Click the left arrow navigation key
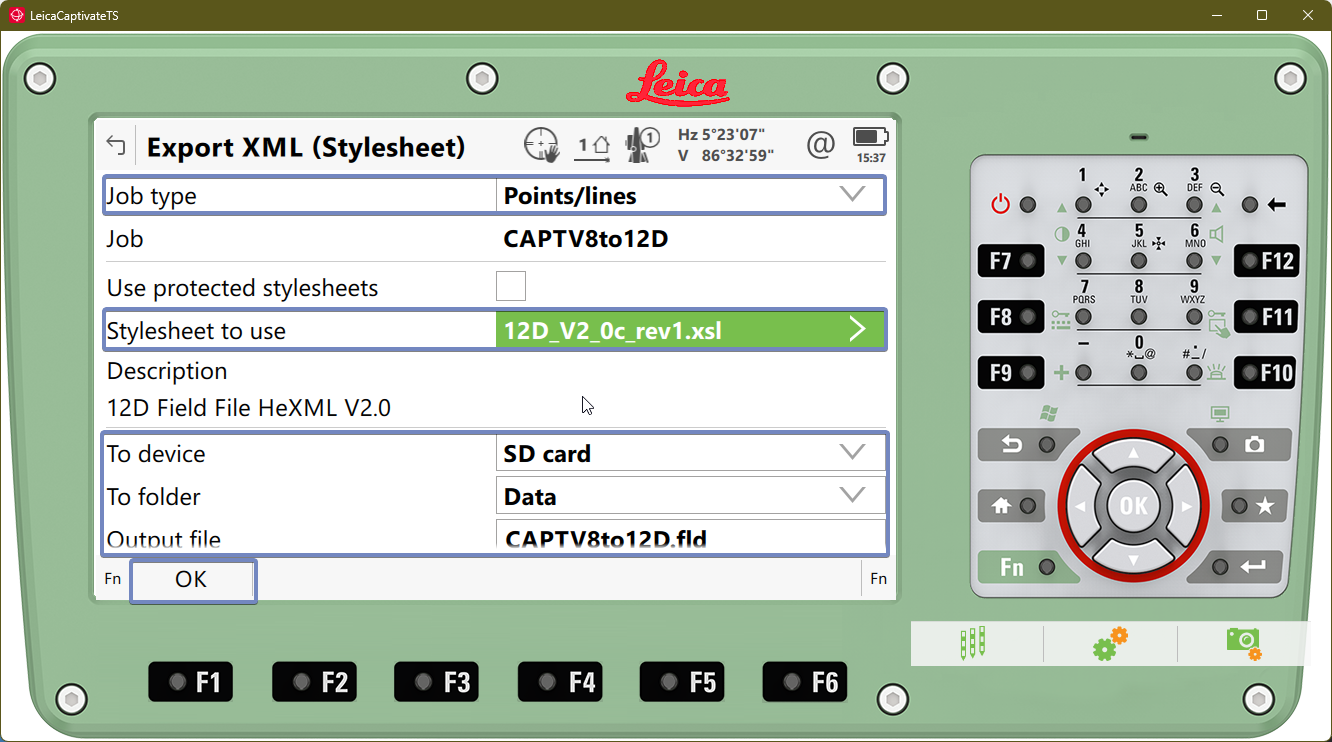The image size is (1332, 742). pyautogui.click(x=1081, y=507)
